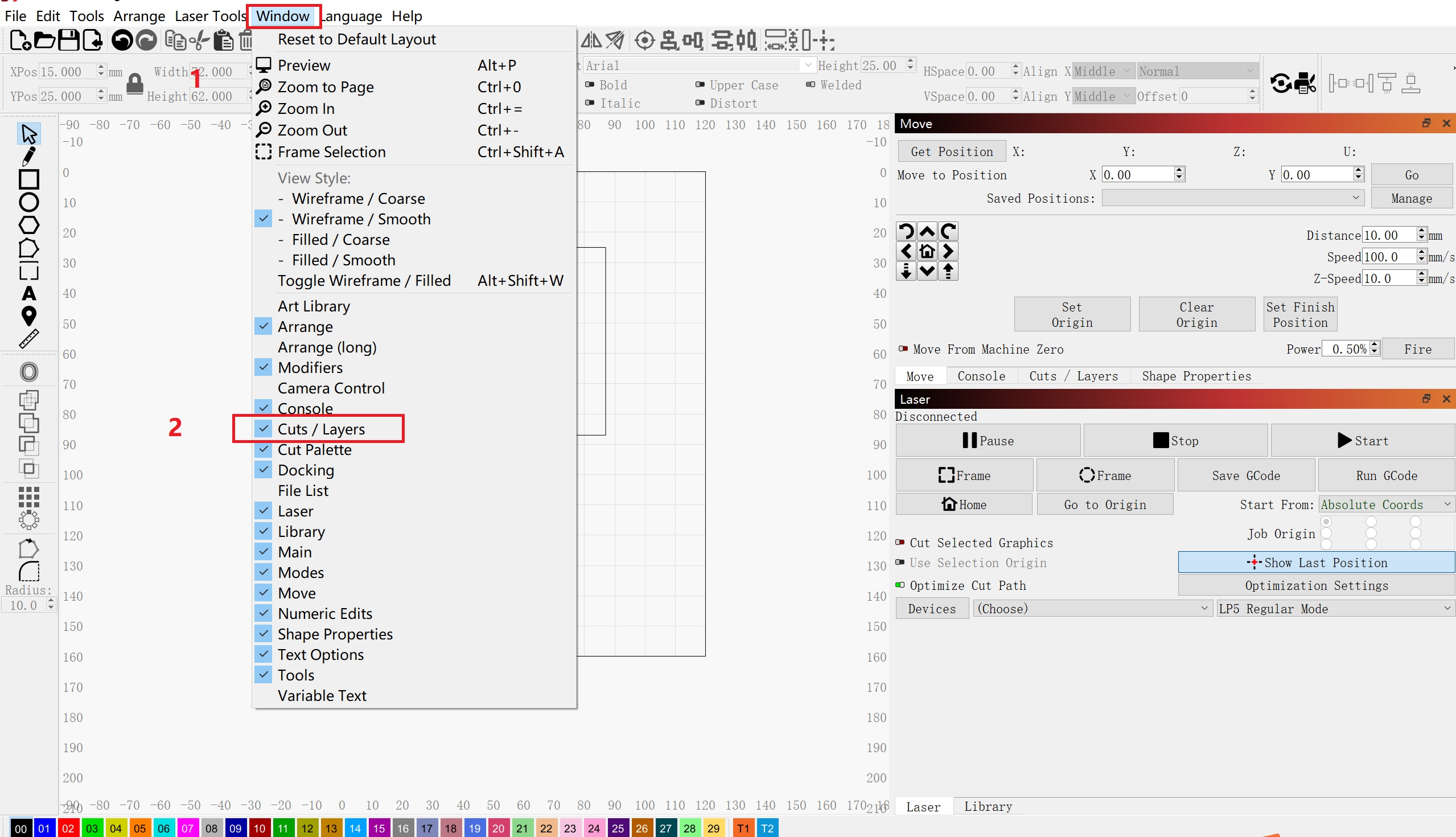Open the Laser Tools menu
The height and width of the screenshot is (837, 1456).
click(x=210, y=15)
